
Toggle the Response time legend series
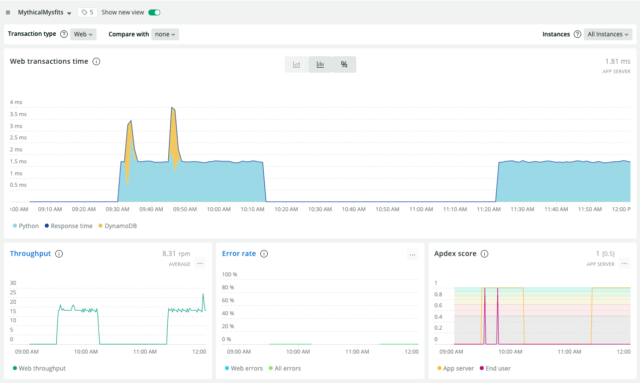(x=69, y=226)
